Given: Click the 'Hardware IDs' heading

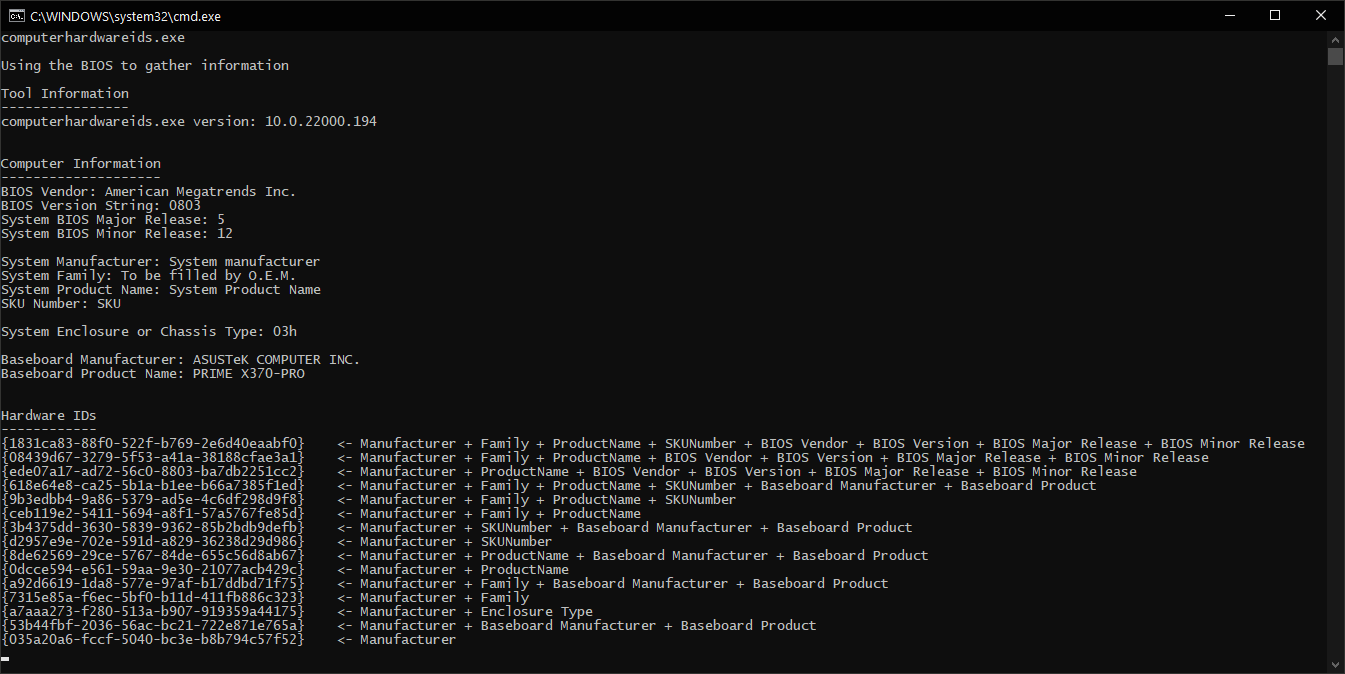Looking at the screenshot, I should pos(49,415).
